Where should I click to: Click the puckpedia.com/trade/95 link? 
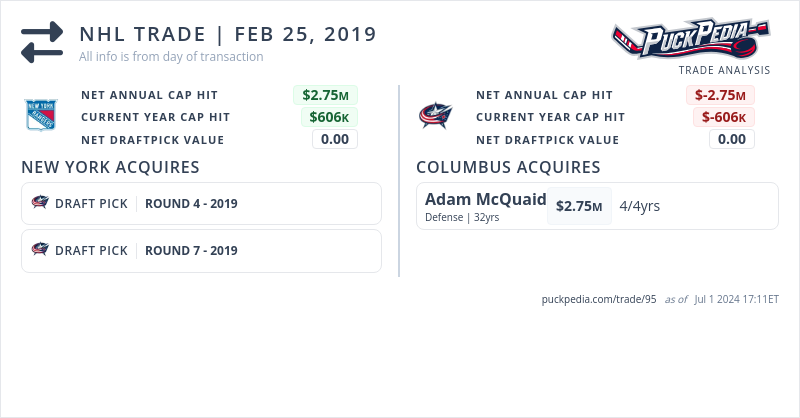tap(598, 299)
